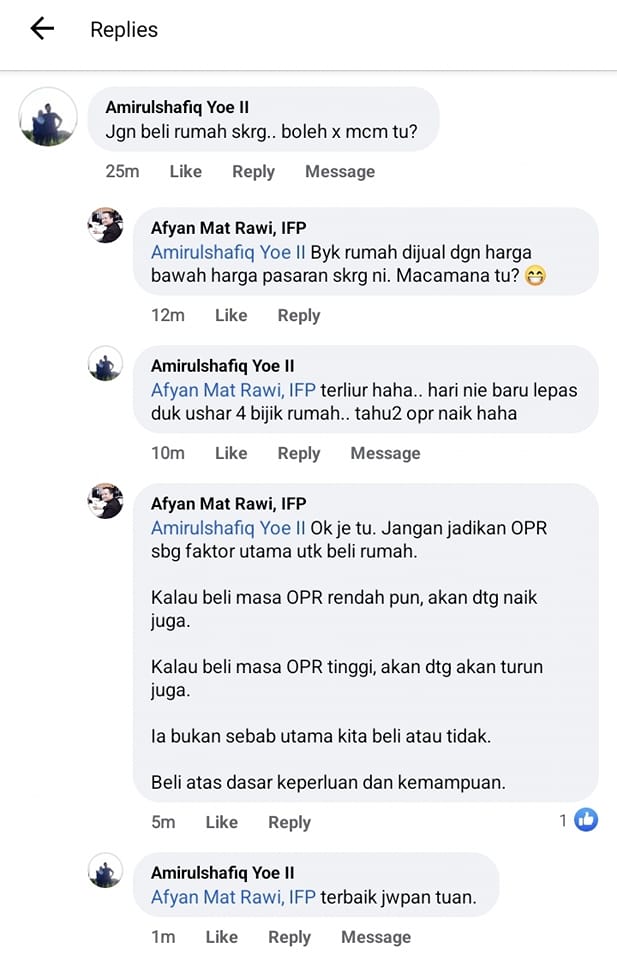Open Amirulshafiq's avatar on the 10m reply

click(105, 363)
